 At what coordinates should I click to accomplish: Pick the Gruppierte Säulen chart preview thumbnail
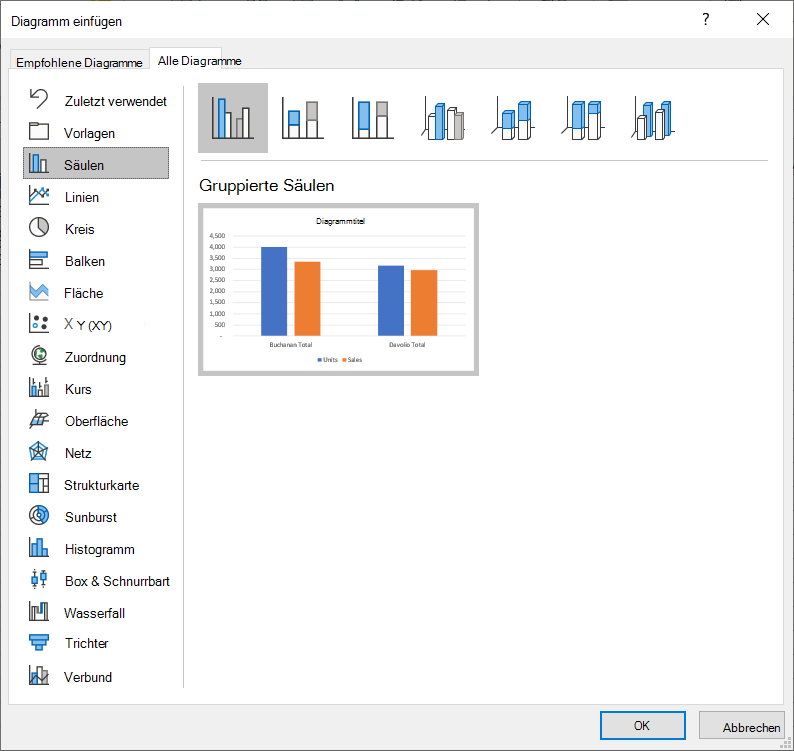[x=338, y=290]
